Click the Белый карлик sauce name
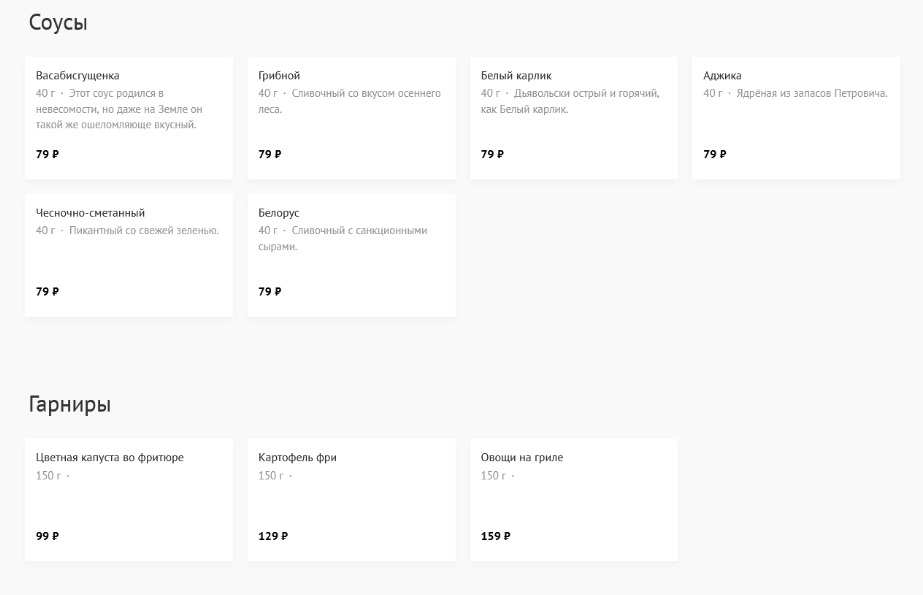Screen dimensions: 923x595 [x=516, y=76]
